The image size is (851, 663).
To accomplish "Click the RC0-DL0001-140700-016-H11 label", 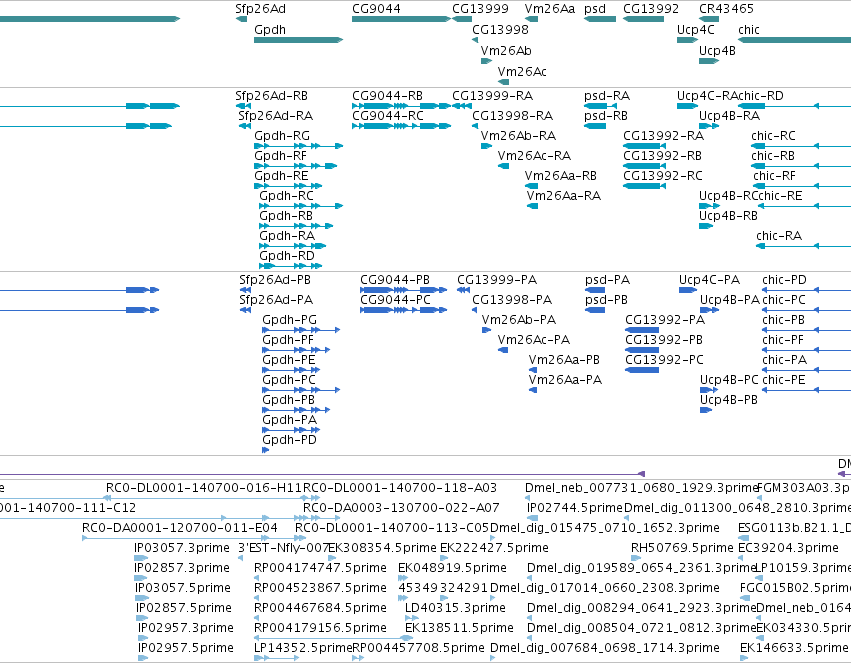I will point(204,488).
